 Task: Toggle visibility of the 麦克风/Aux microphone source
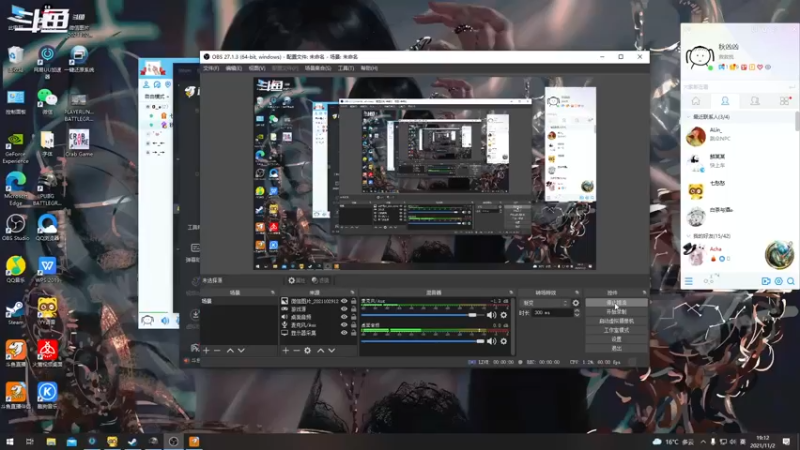point(344,324)
